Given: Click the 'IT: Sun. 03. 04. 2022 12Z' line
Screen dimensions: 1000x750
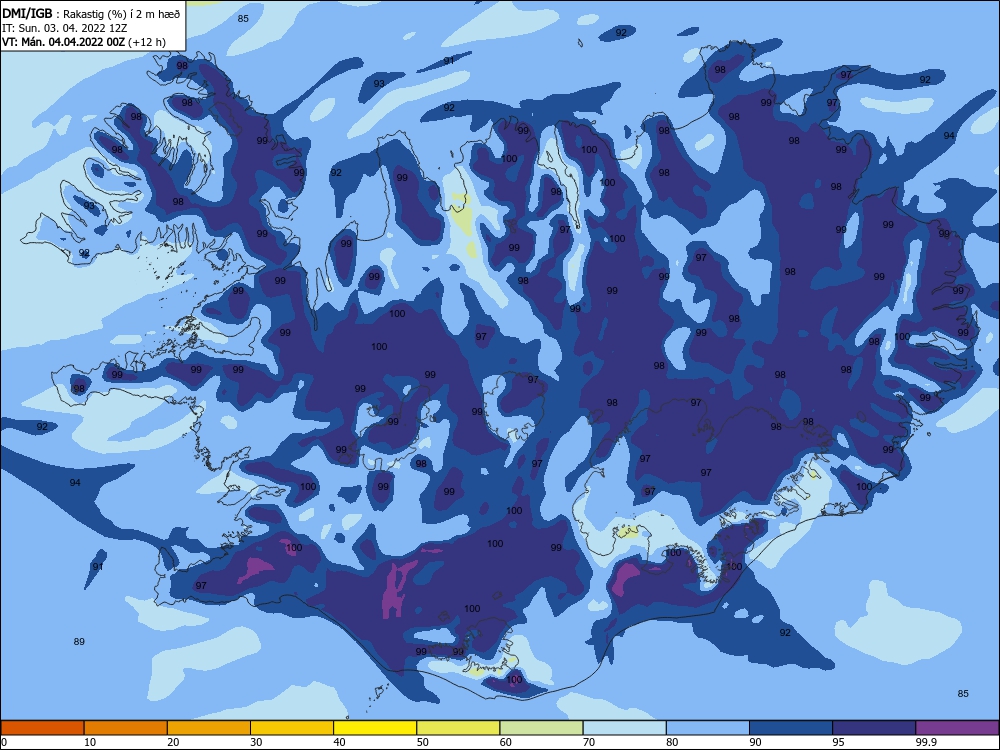Looking at the screenshot, I should click(64, 28).
